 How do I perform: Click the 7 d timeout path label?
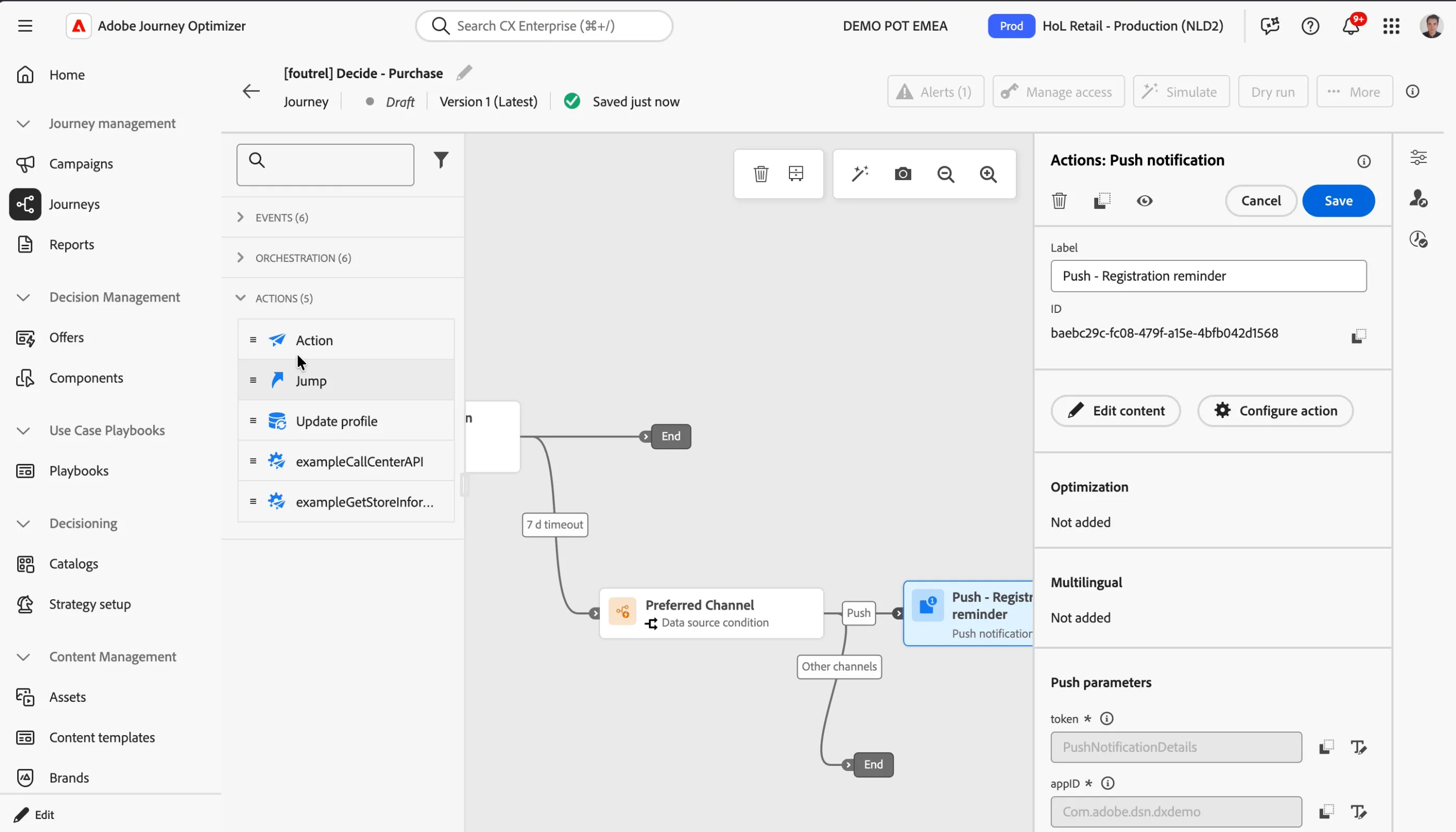point(555,525)
